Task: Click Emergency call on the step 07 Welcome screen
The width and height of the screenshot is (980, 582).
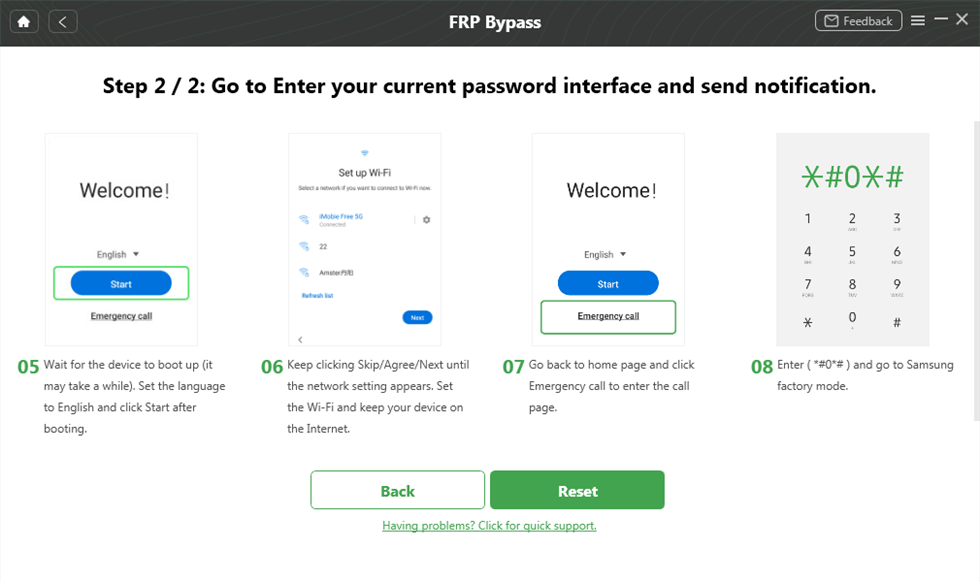Action: pos(608,316)
